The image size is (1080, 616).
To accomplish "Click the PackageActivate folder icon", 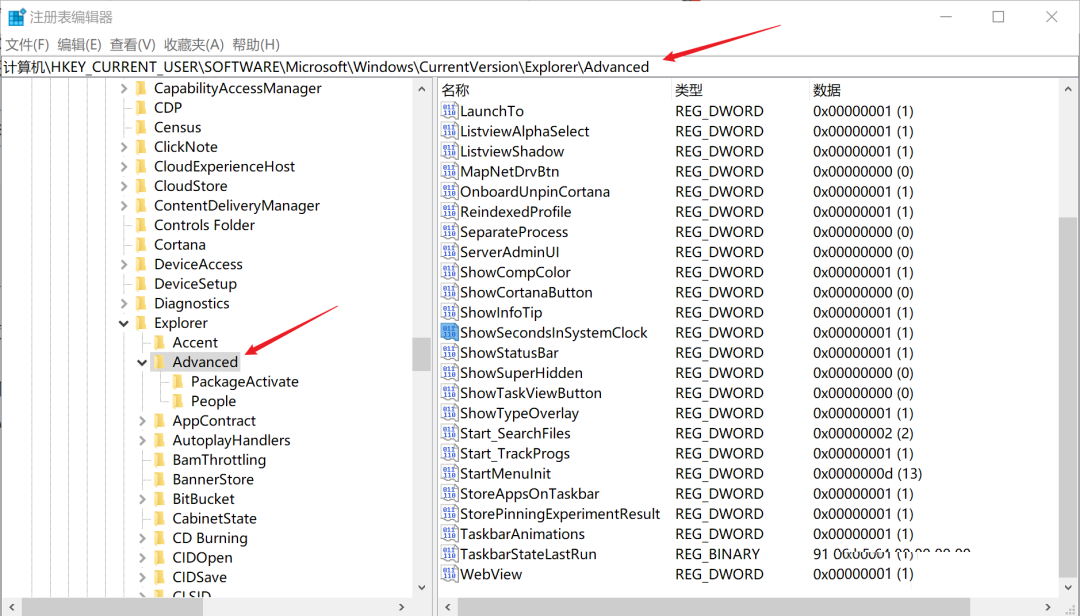I will click(178, 381).
